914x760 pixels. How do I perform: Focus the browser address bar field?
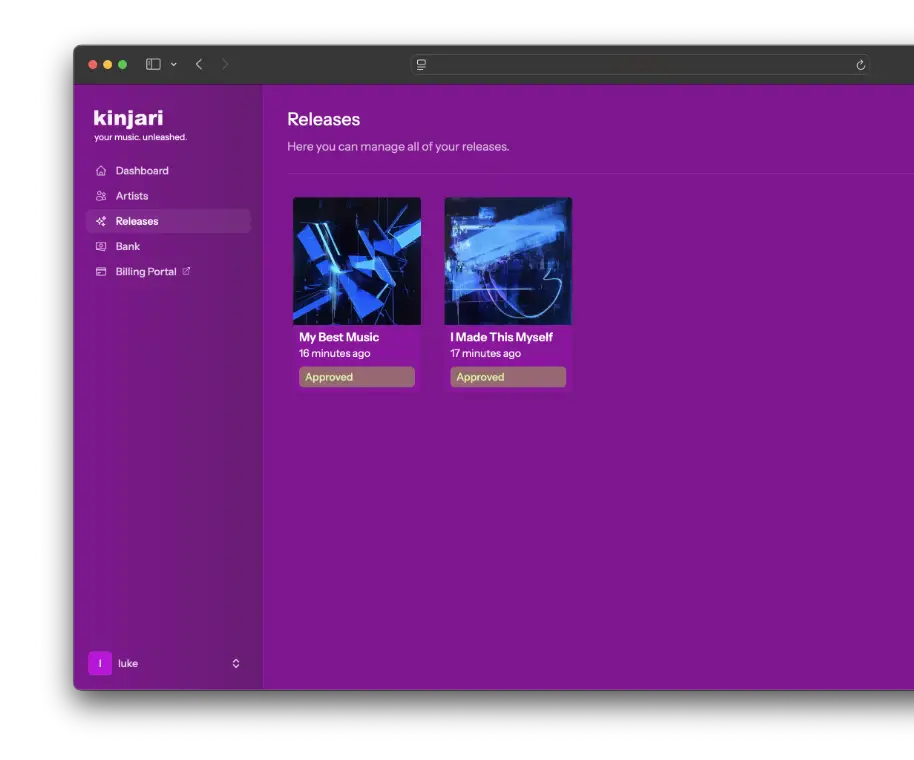640,65
